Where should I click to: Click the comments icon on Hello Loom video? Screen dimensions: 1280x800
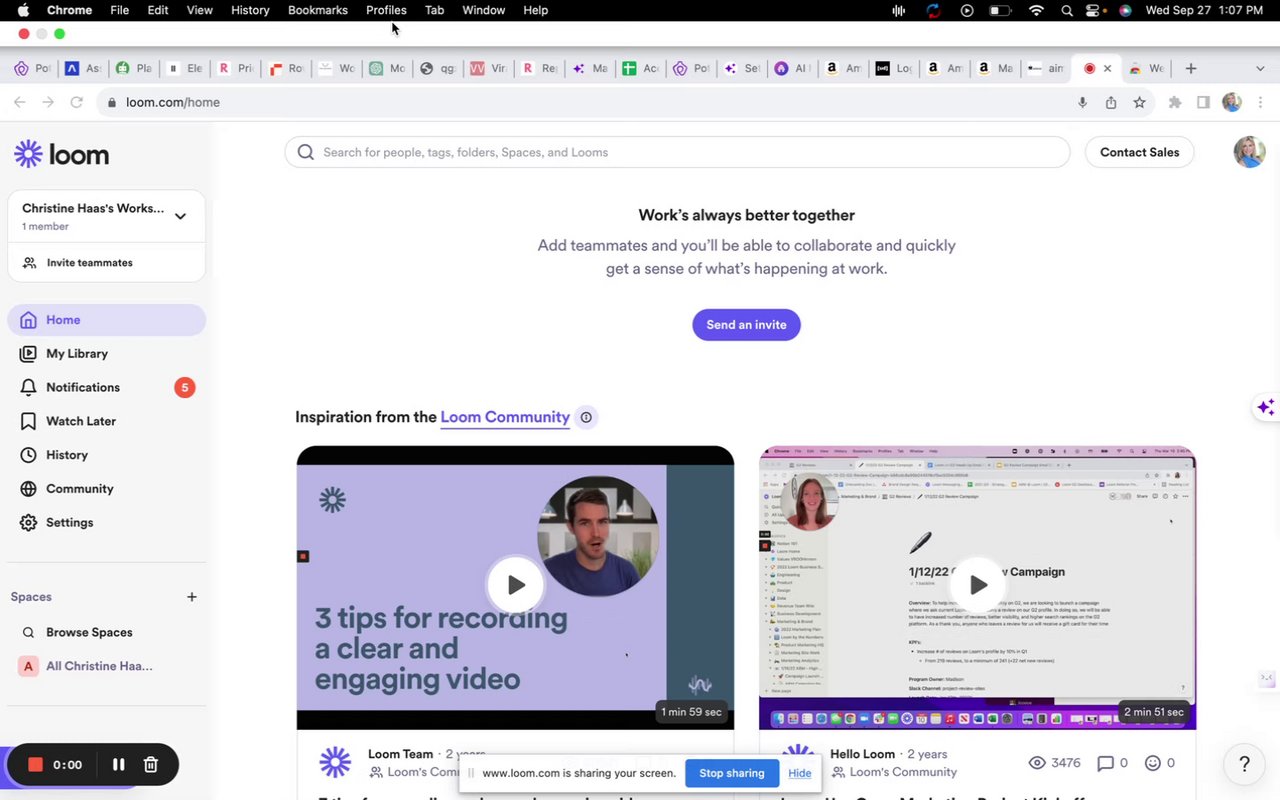coord(1105,763)
